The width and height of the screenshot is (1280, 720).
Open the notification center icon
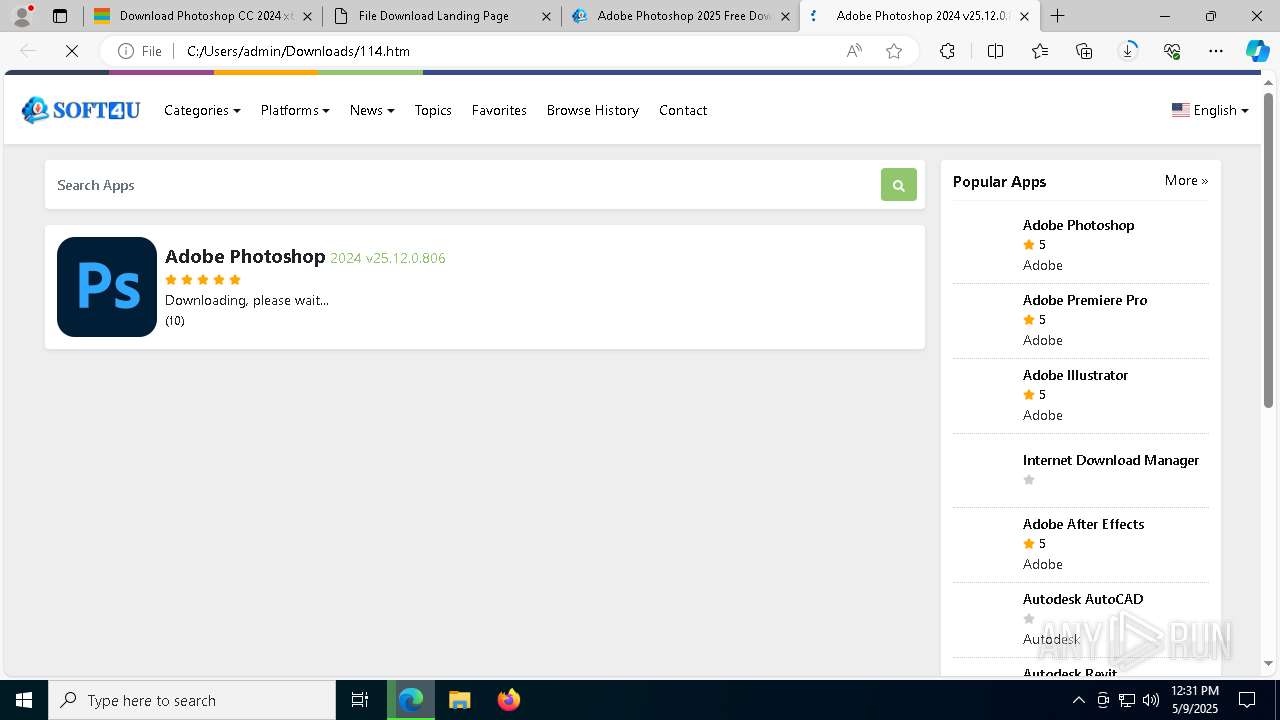(x=1248, y=700)
